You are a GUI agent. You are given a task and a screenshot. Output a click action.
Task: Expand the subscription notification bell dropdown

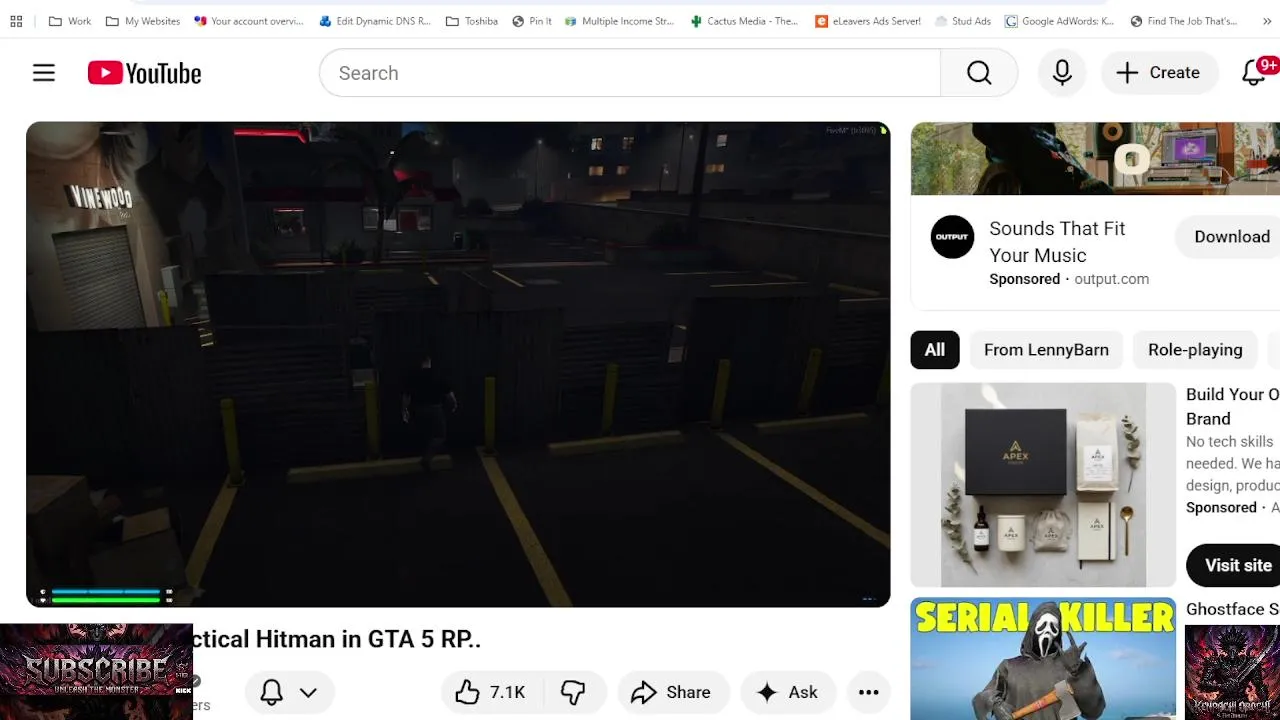[289, 692]
